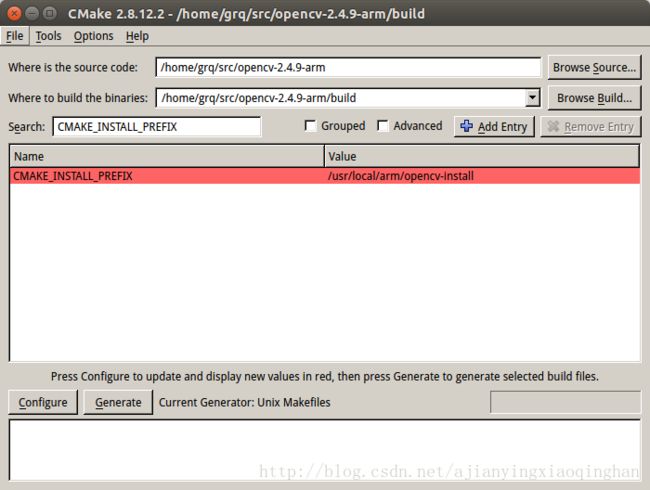The width and height of the screenshot is (650, 490).
Task: Minimize the CMake window
Action: (32, 14)
